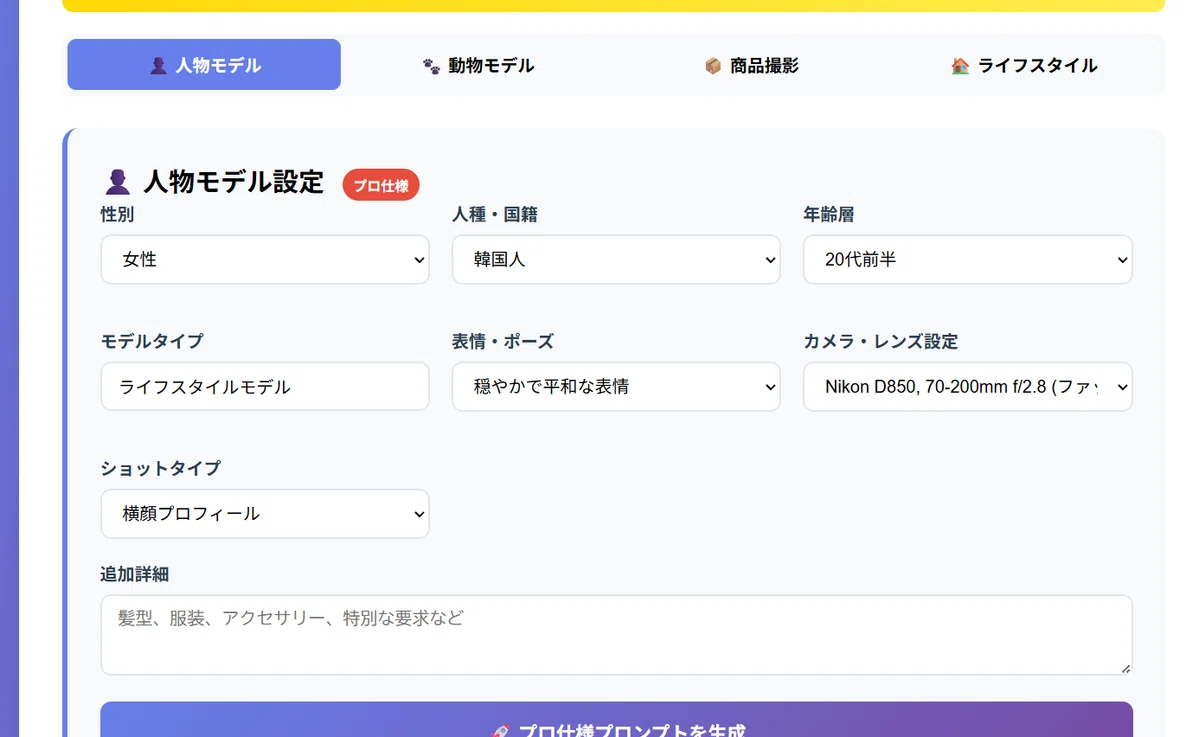Expand the カメラ・レンズ設定 dropdown with Nikon D850
Screen dimensions: 1200x737
tap(968, 386)
